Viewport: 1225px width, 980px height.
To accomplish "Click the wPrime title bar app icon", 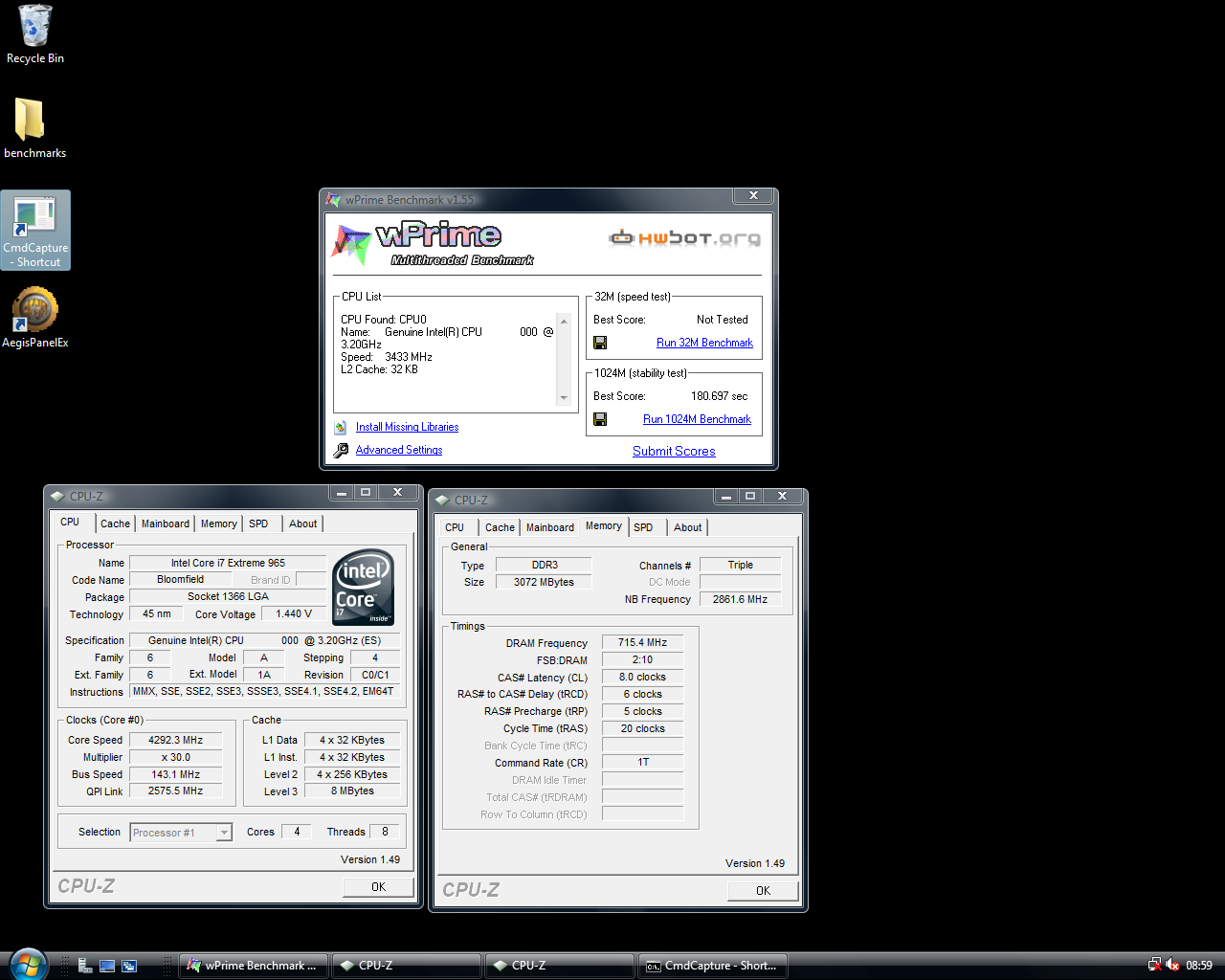I will tap(333, 200).
